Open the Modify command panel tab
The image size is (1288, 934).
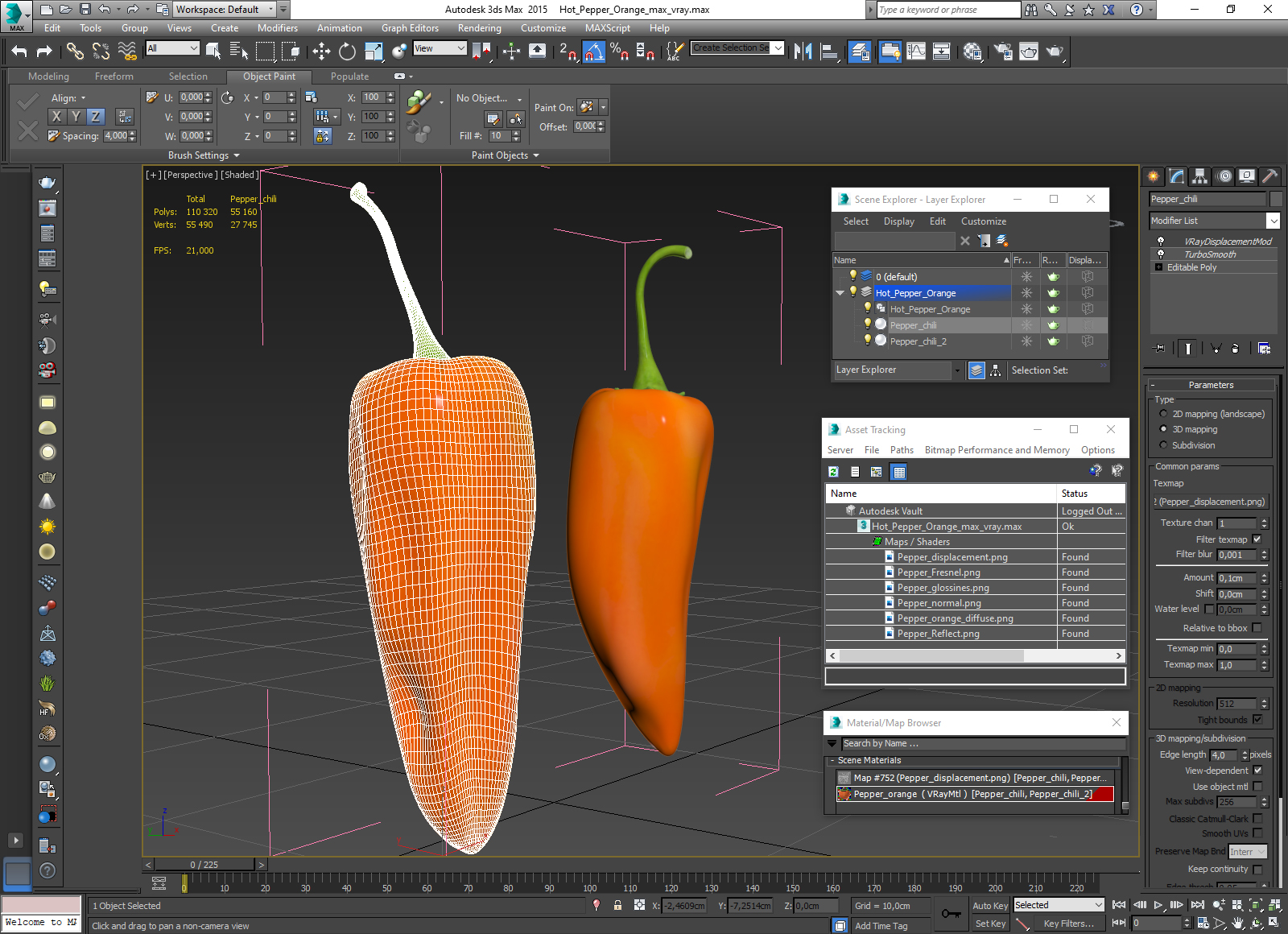pyautogui.click(x=1177, y=176)
